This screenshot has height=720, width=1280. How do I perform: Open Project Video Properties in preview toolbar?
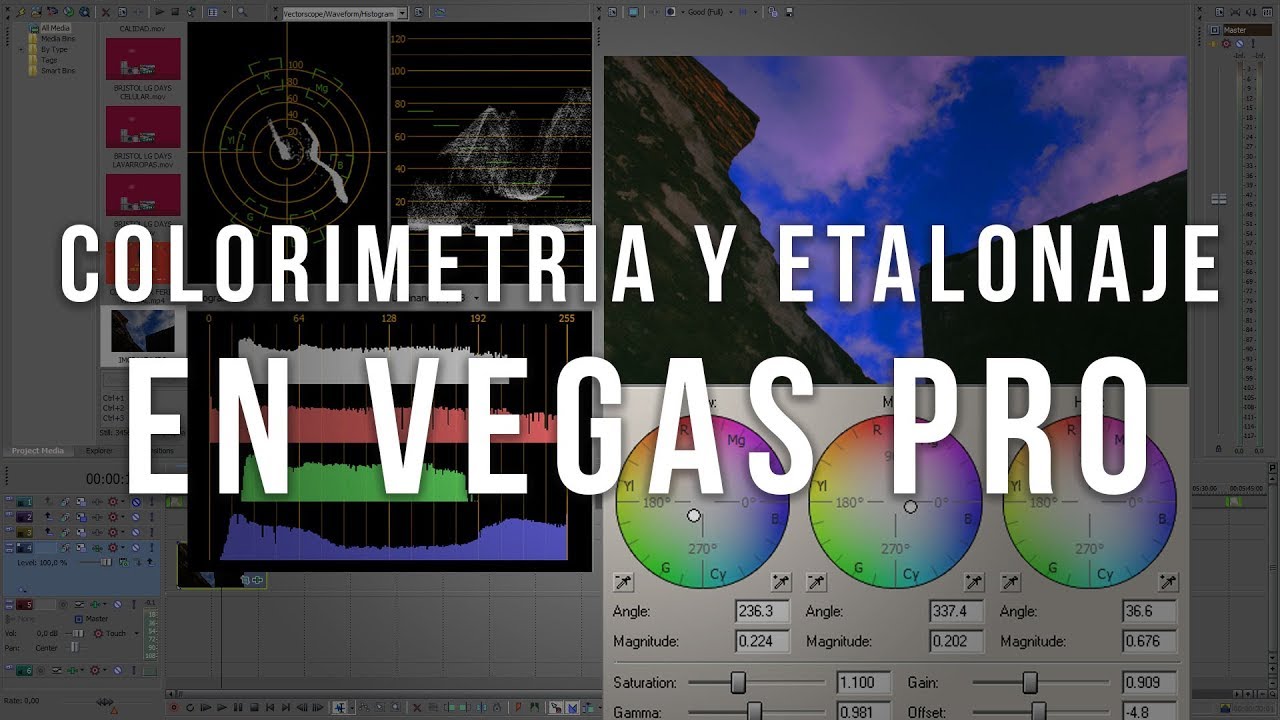[x=612, y=11]
